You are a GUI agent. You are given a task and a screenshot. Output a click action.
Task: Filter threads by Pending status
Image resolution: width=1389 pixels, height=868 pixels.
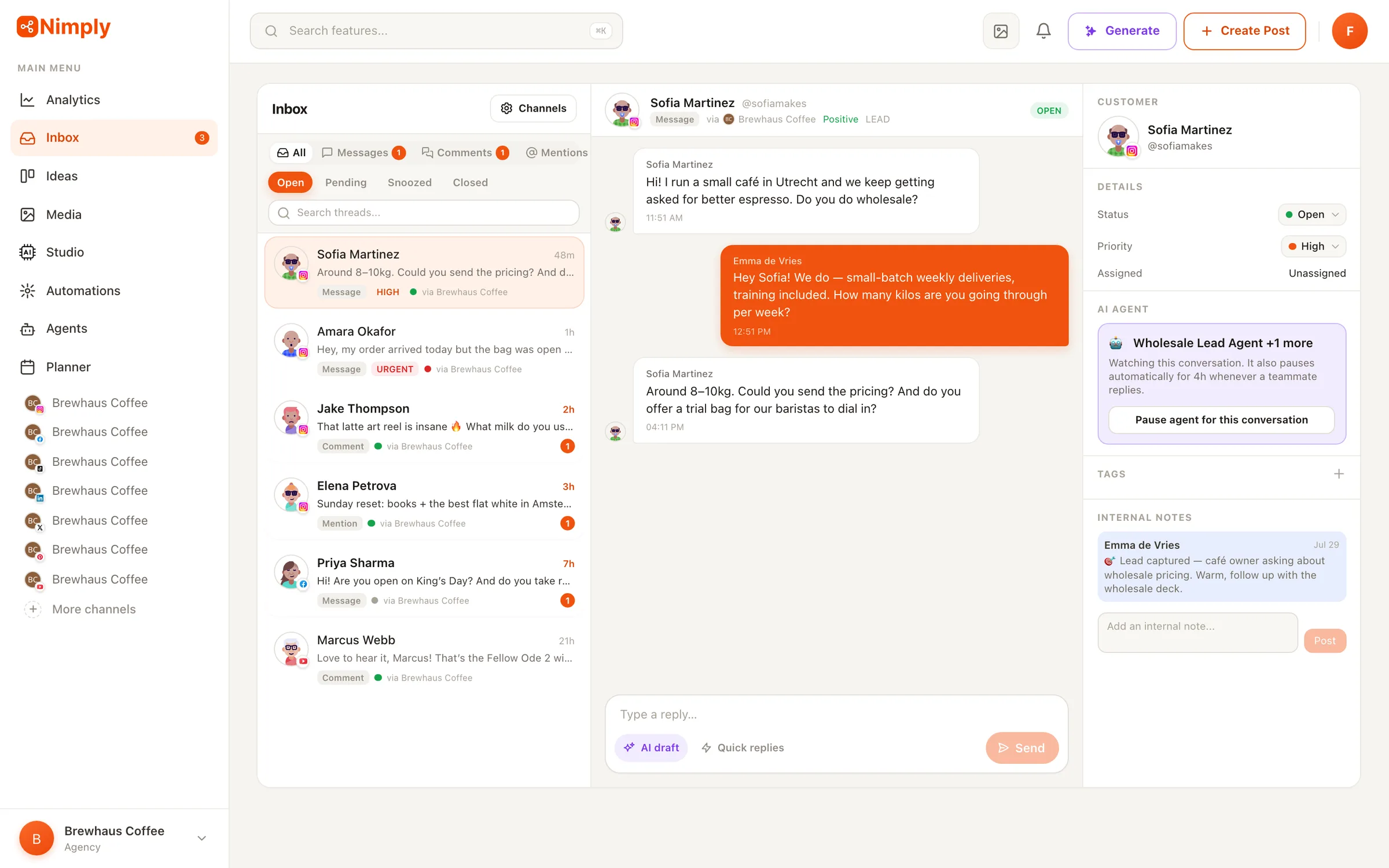coord(346,182)
